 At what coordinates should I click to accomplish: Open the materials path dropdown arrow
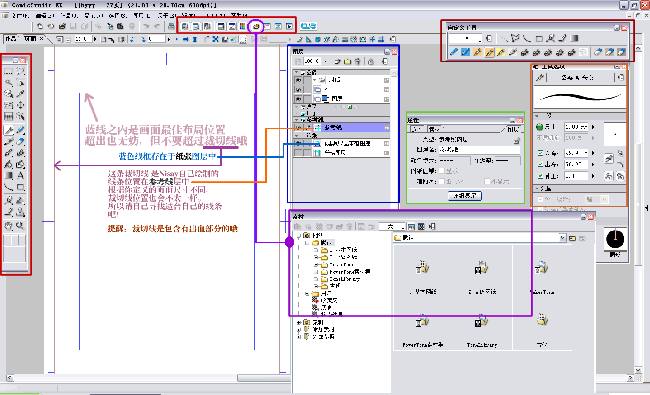click(563, 238)
